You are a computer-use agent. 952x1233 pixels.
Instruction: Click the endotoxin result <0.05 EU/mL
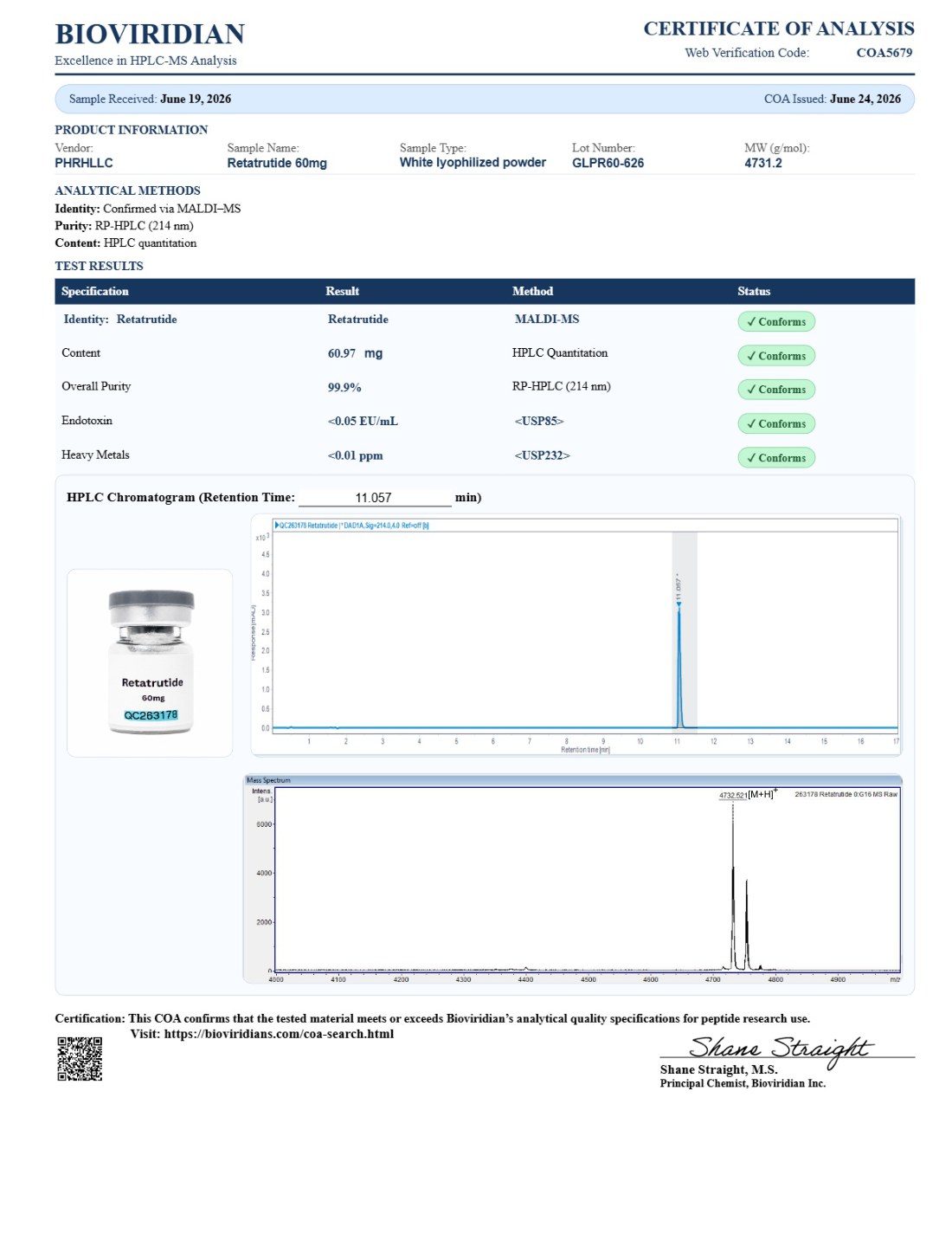point(363,421)
